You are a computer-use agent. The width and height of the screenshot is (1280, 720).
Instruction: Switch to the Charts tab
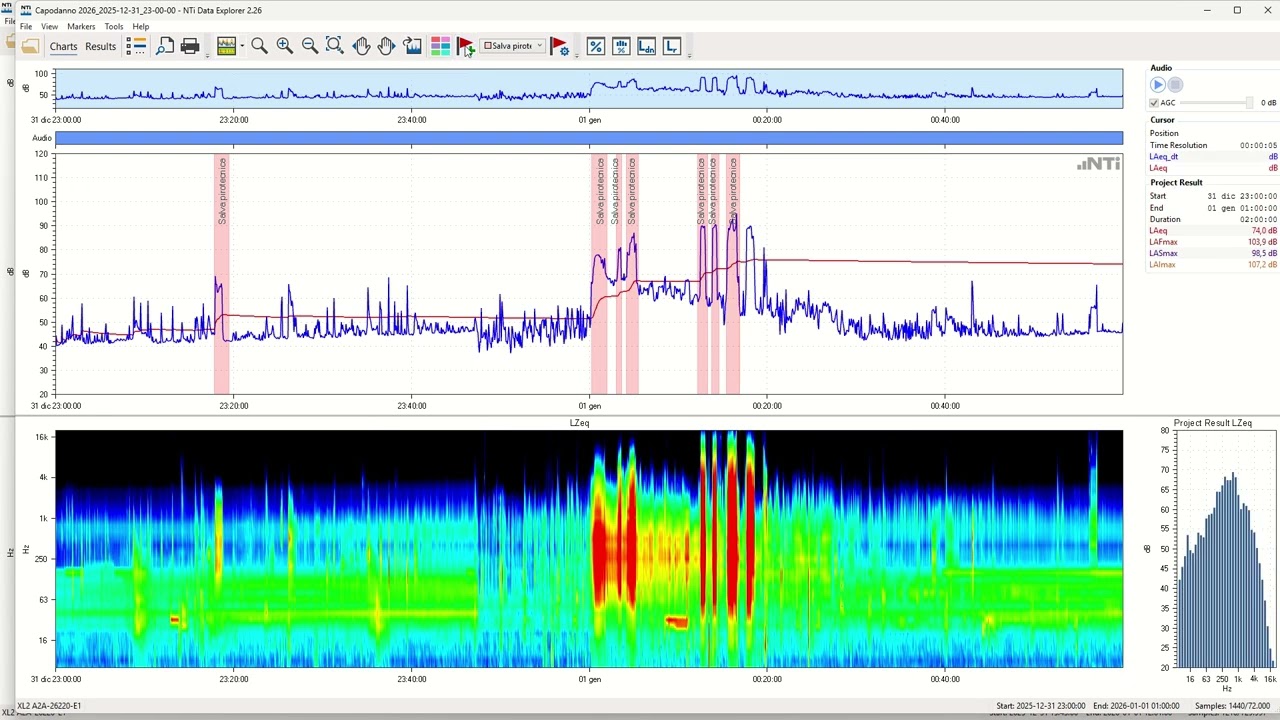point(63,47)
